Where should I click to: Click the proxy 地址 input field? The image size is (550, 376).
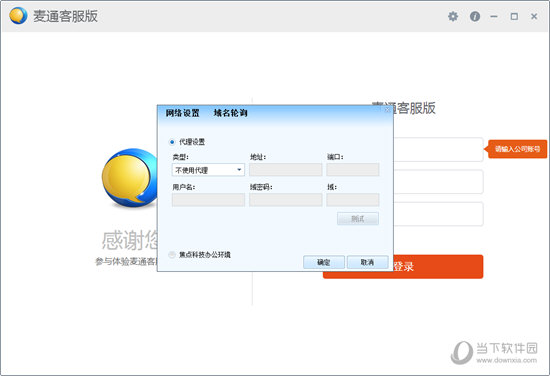coord(286,170)
